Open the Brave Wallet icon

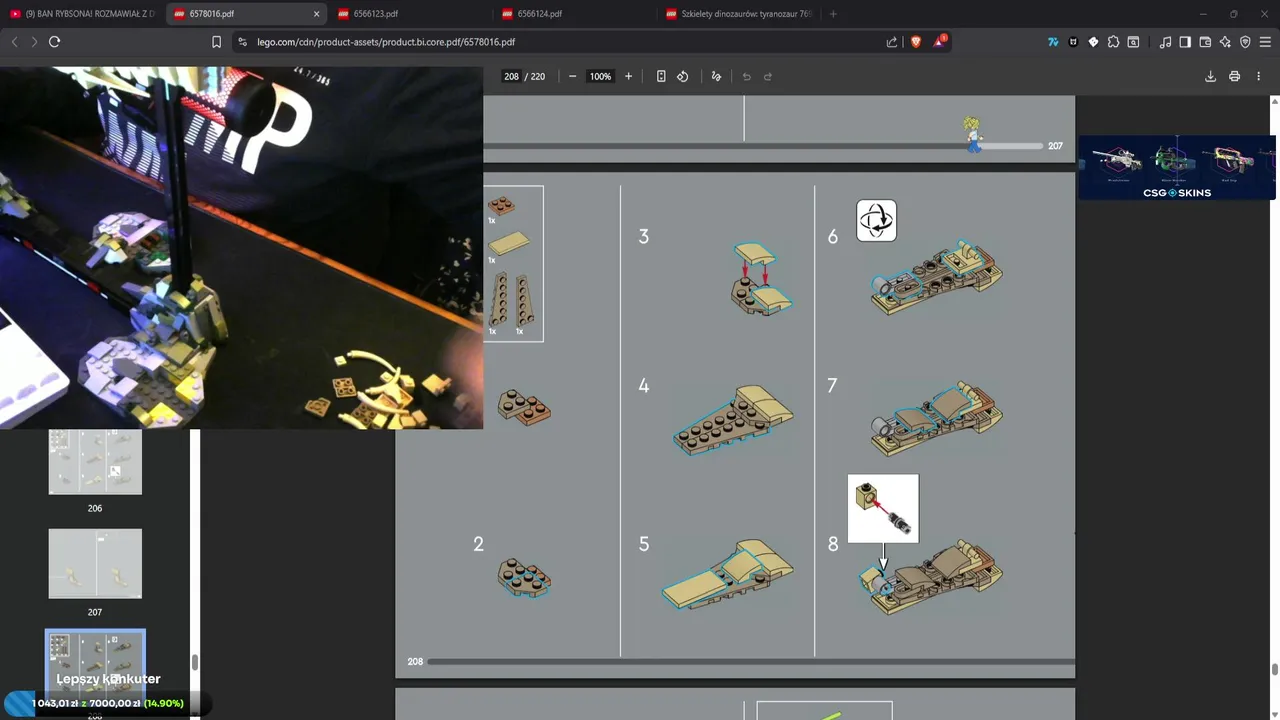[1205, 42]
